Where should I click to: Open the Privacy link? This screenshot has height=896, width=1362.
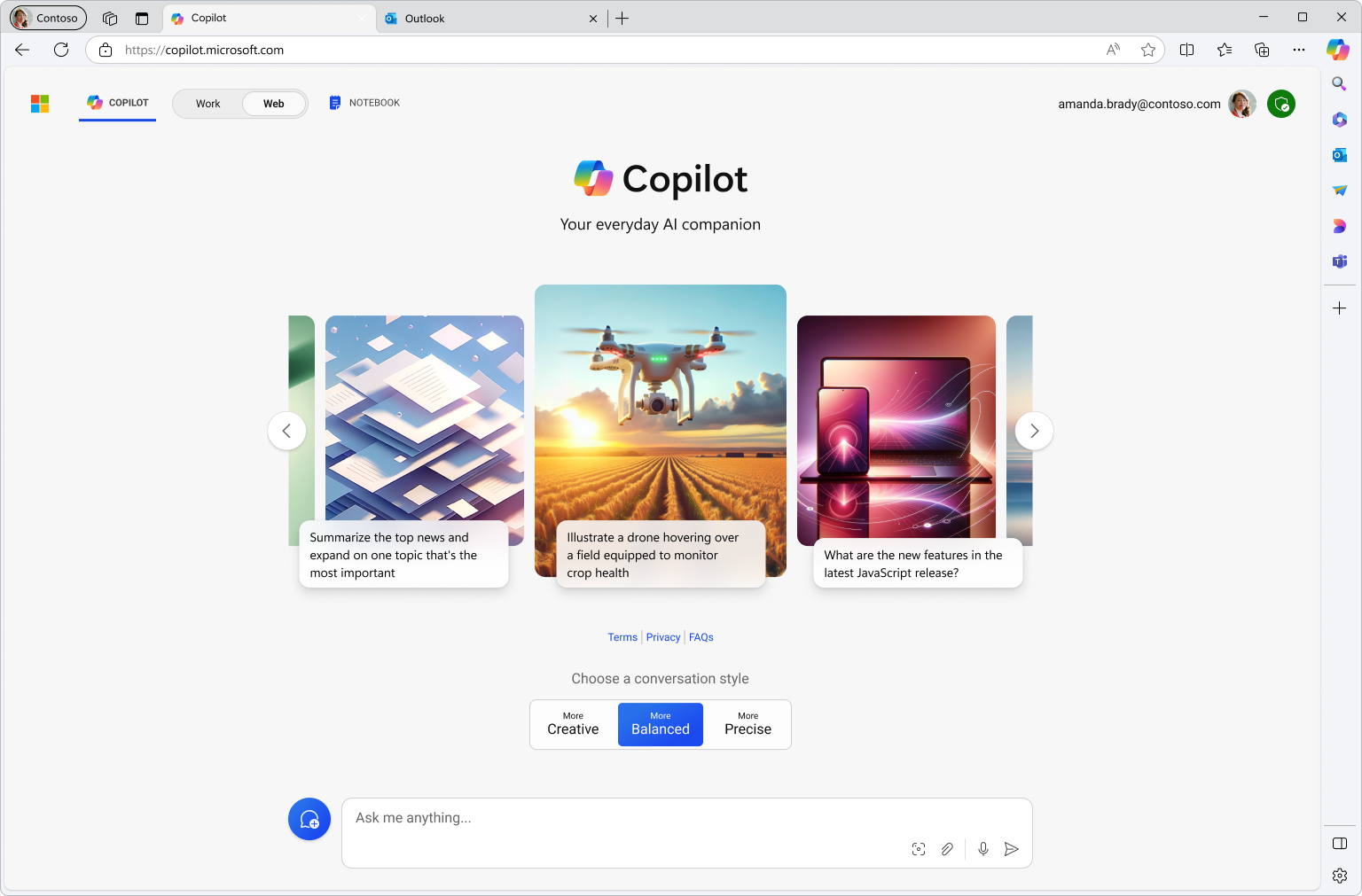click(x=663, y=637)
